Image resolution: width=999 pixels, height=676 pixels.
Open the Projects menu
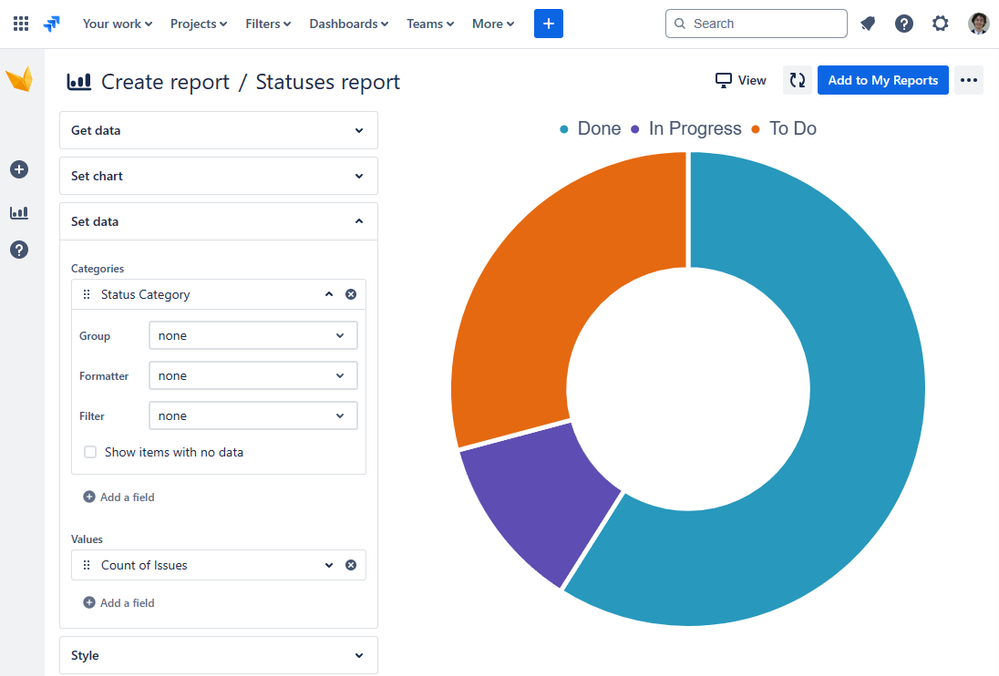point(198,24)
